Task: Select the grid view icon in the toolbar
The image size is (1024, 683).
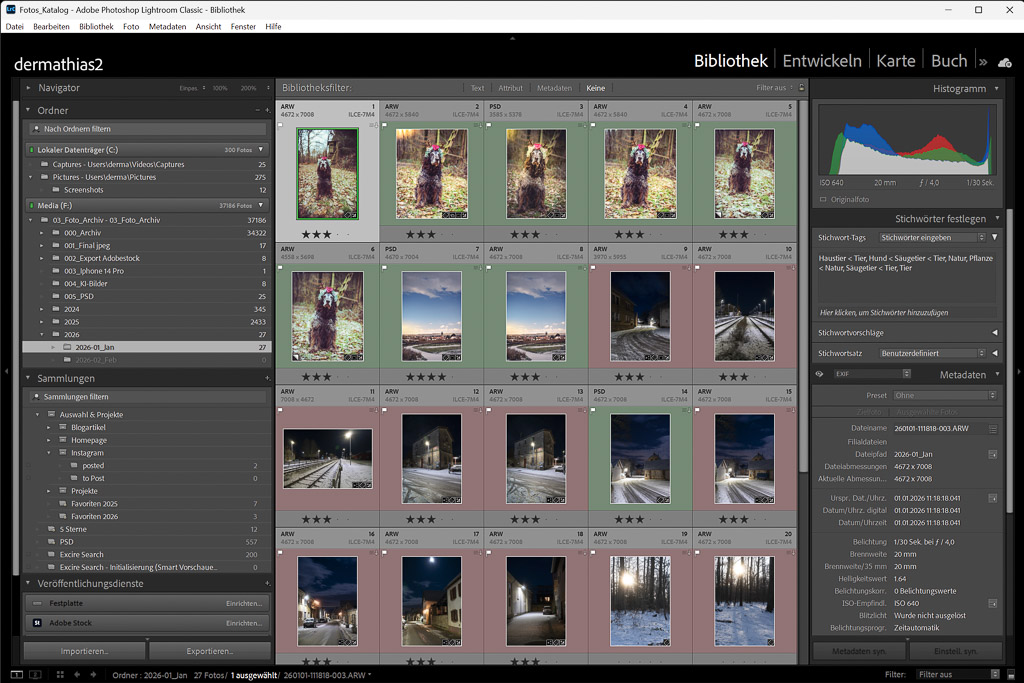Action: pos(60,675)
